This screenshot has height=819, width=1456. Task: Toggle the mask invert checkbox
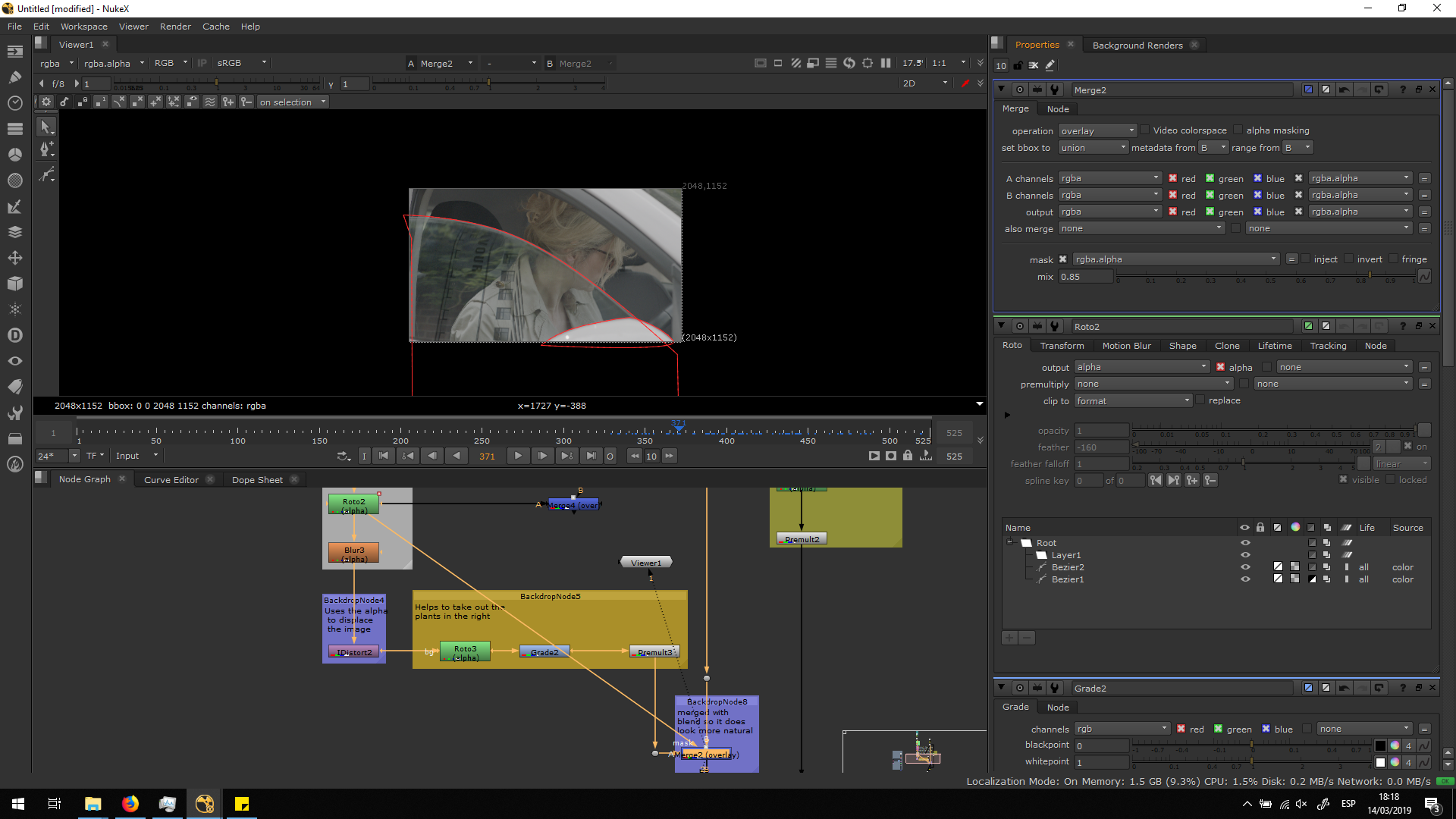[x=1349, y=259]
